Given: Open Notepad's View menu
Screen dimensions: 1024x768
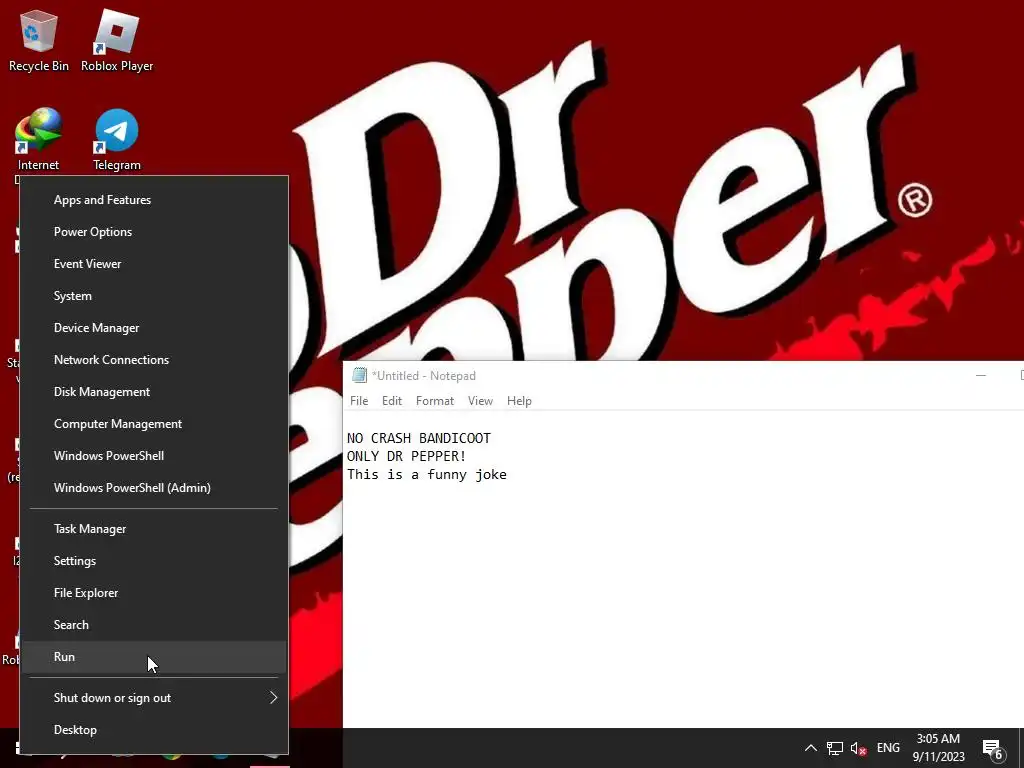Looking at the screenshot, I should coord(480,401).
